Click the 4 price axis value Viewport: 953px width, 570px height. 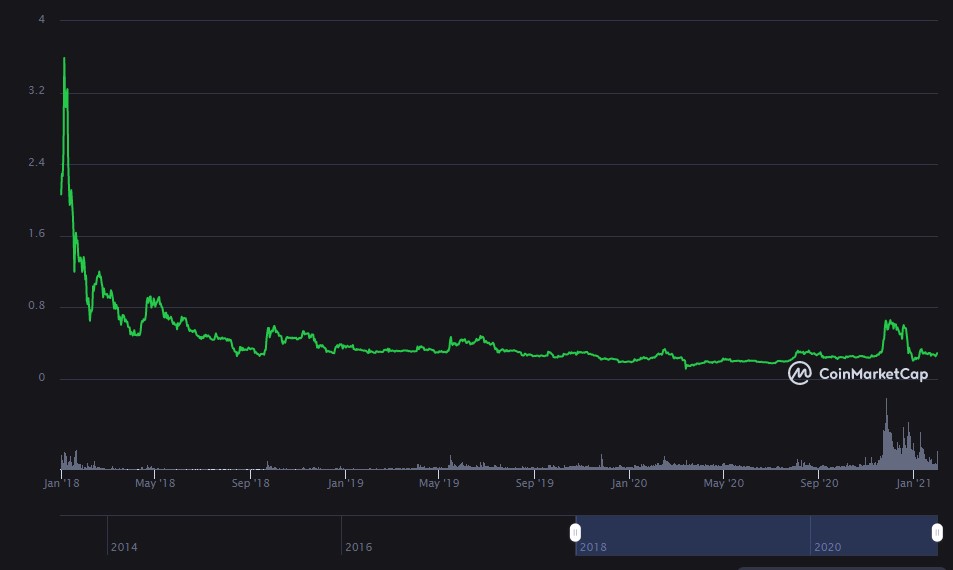point(41,19)
